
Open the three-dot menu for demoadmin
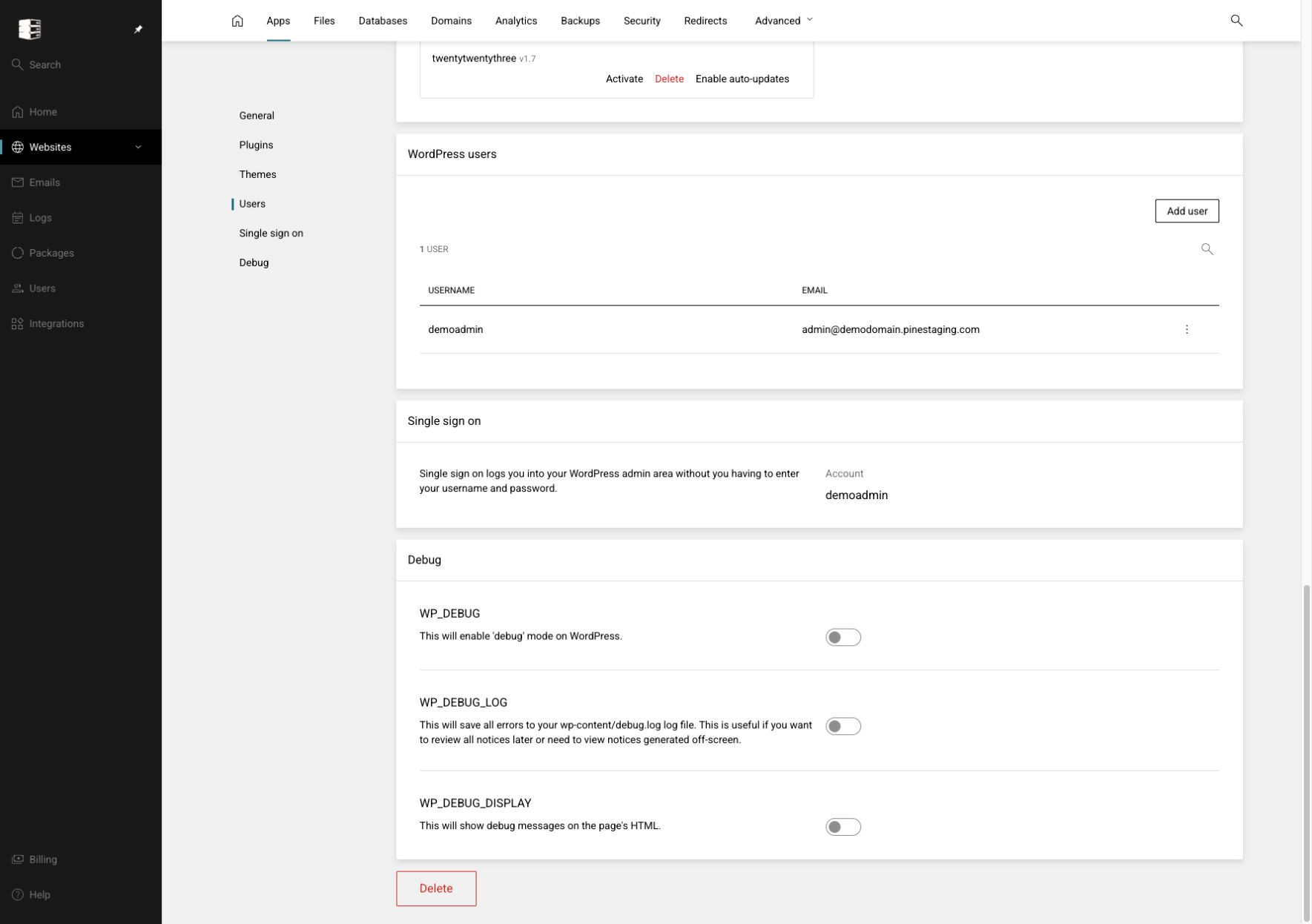1187,329
